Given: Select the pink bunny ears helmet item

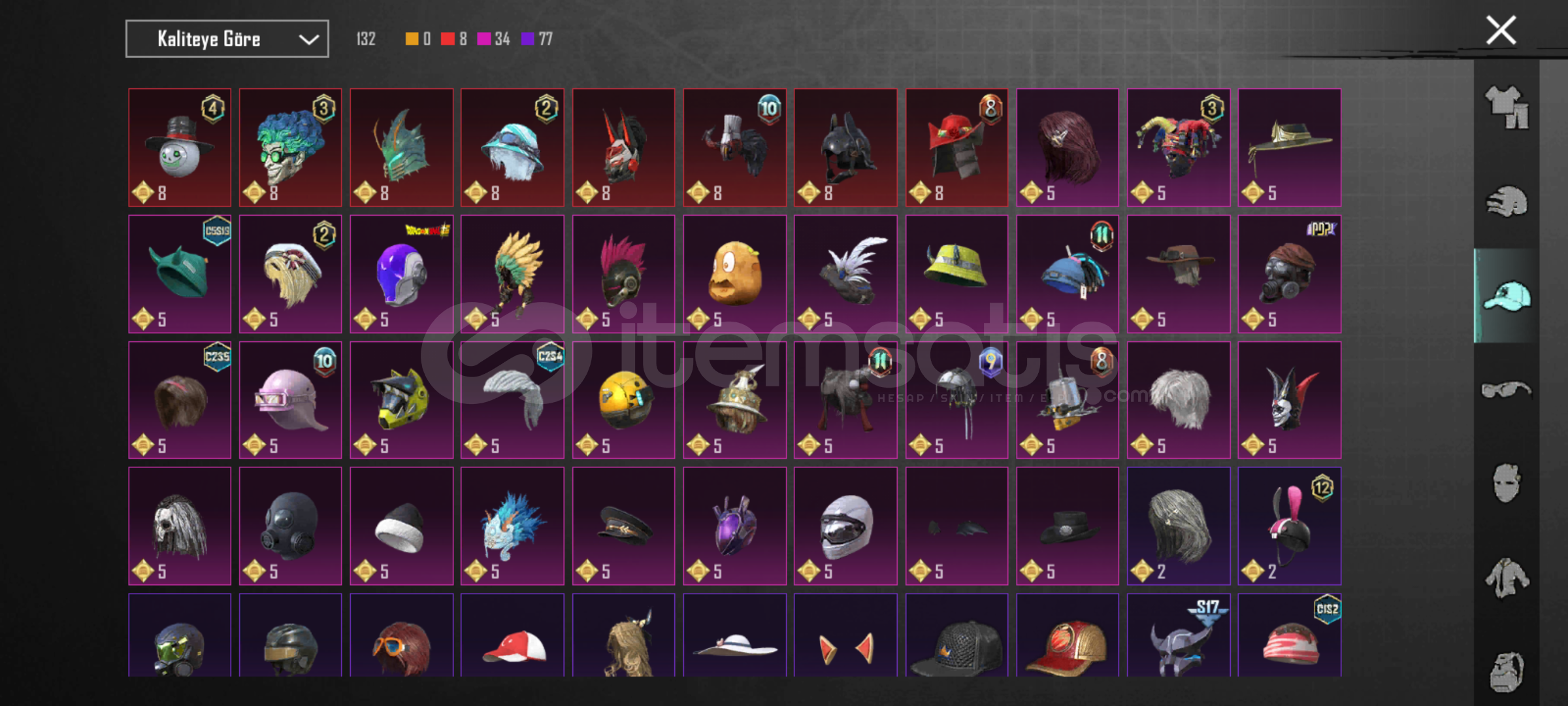Looking at the screenshot, I should [x=1290, y=526].
